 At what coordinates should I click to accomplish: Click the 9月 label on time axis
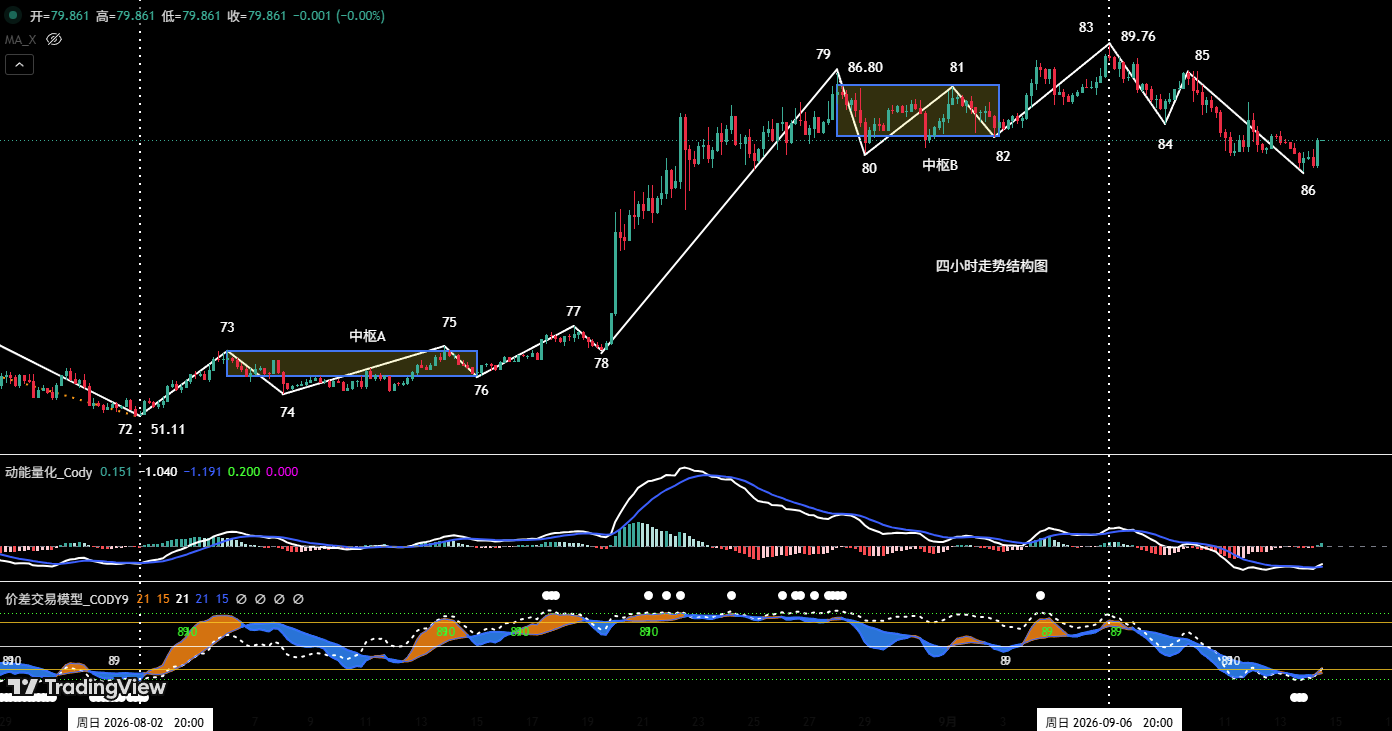coord(948,721)
